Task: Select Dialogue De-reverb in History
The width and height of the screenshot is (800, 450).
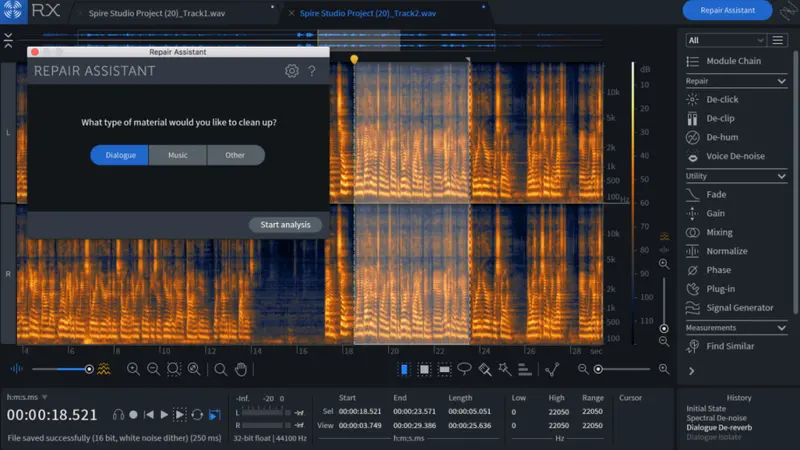Action: click(719, 428)
